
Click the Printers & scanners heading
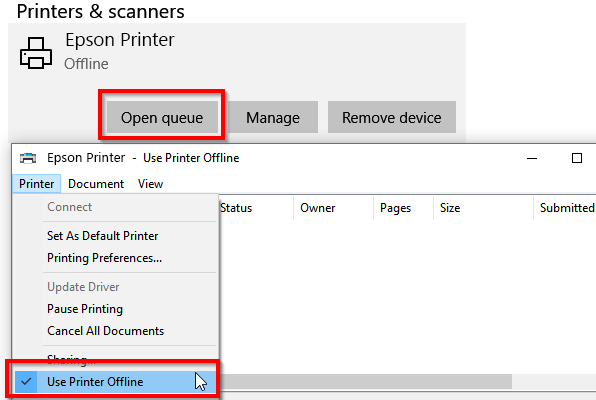[101, 11]
